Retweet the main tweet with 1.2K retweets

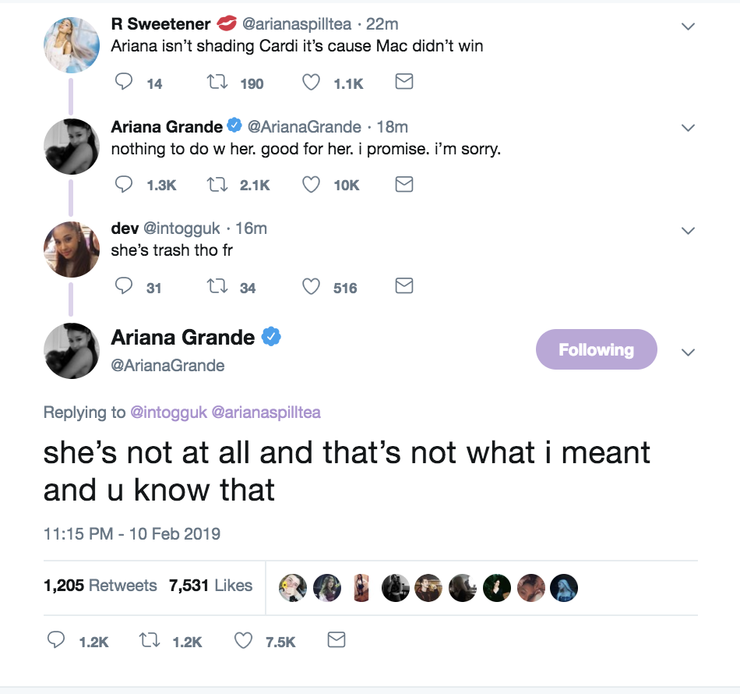pos(150,641)
